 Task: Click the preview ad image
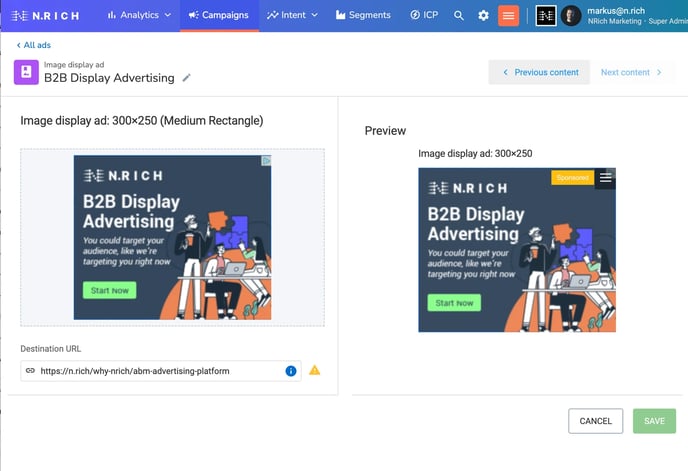click(517, 250)
